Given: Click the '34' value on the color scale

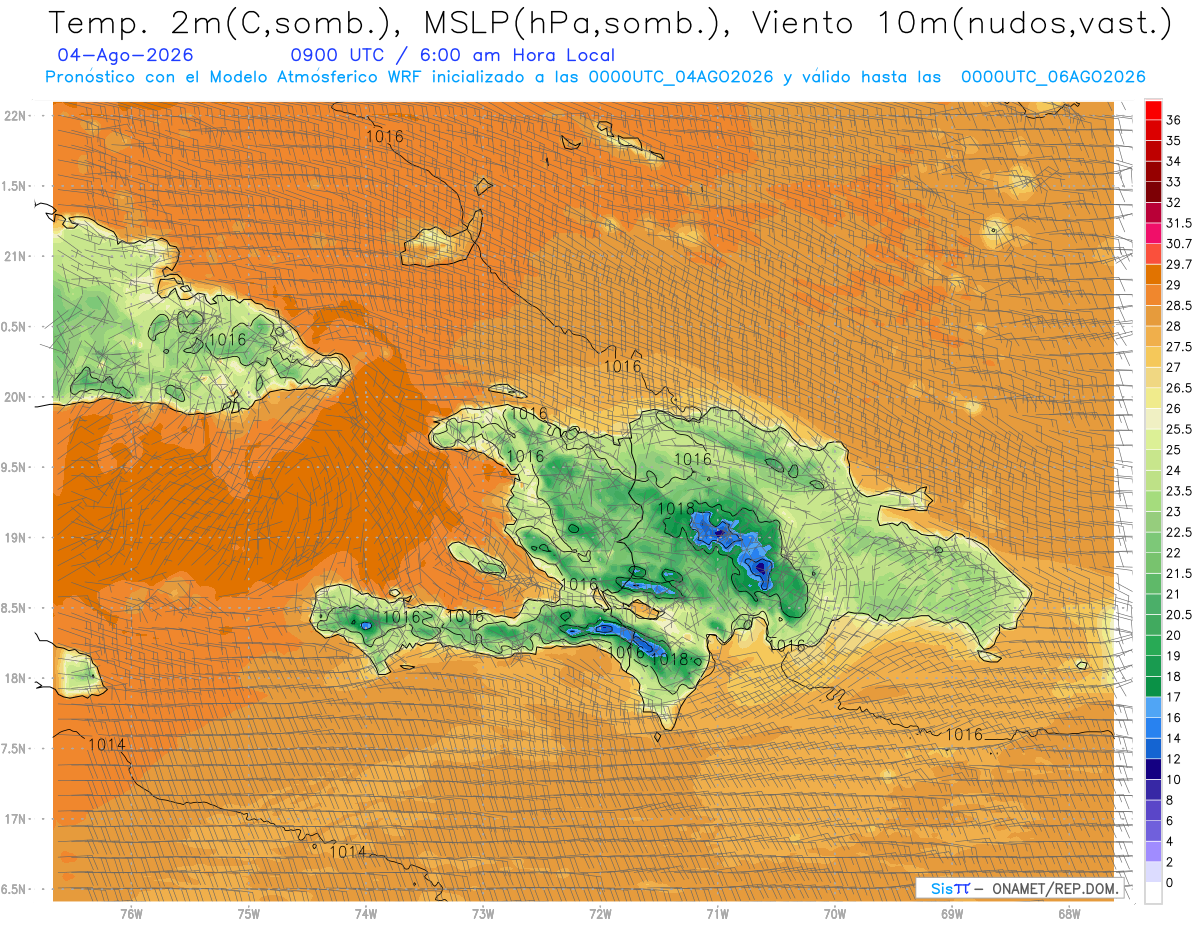Looking at the screenshot, I should [1173, 161].
